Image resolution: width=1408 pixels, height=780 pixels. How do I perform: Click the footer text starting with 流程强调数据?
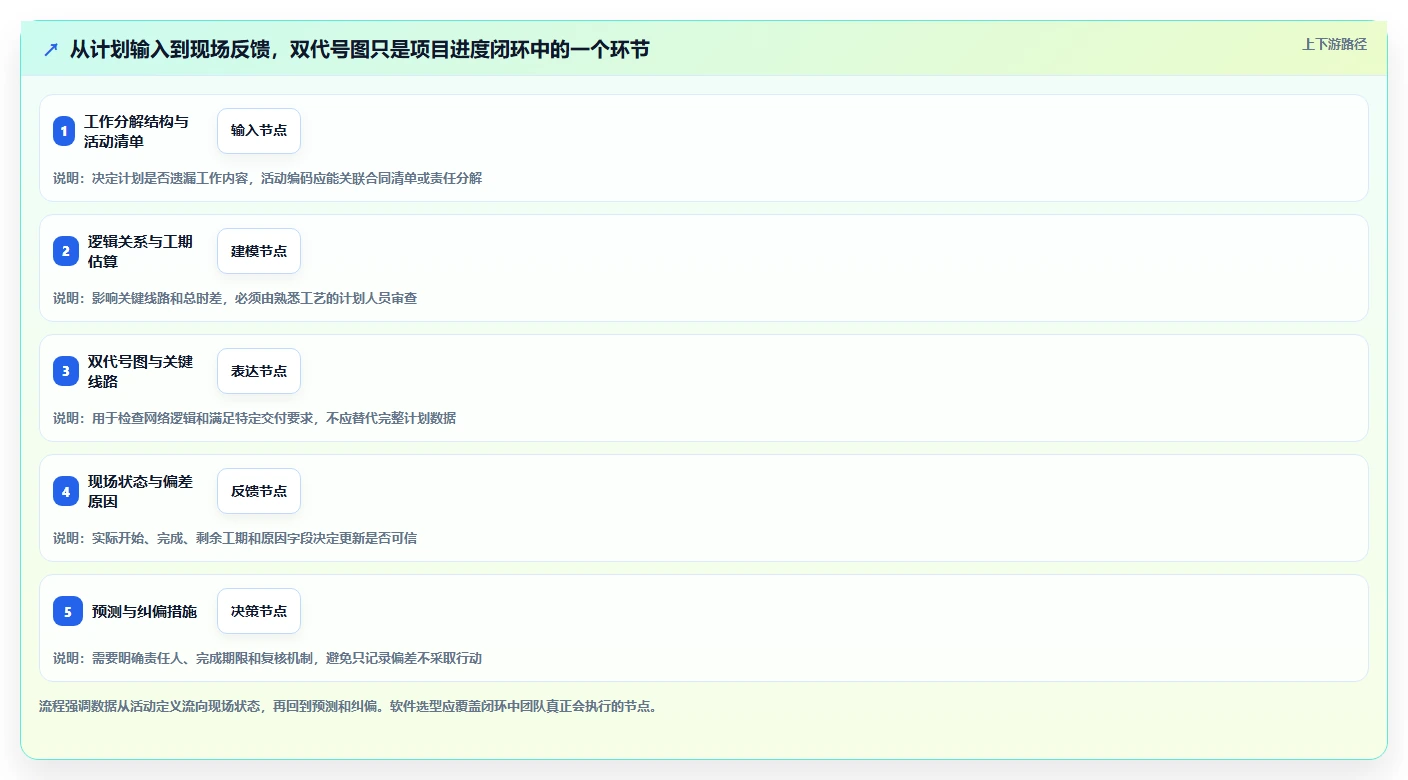[x=348, y=706]
